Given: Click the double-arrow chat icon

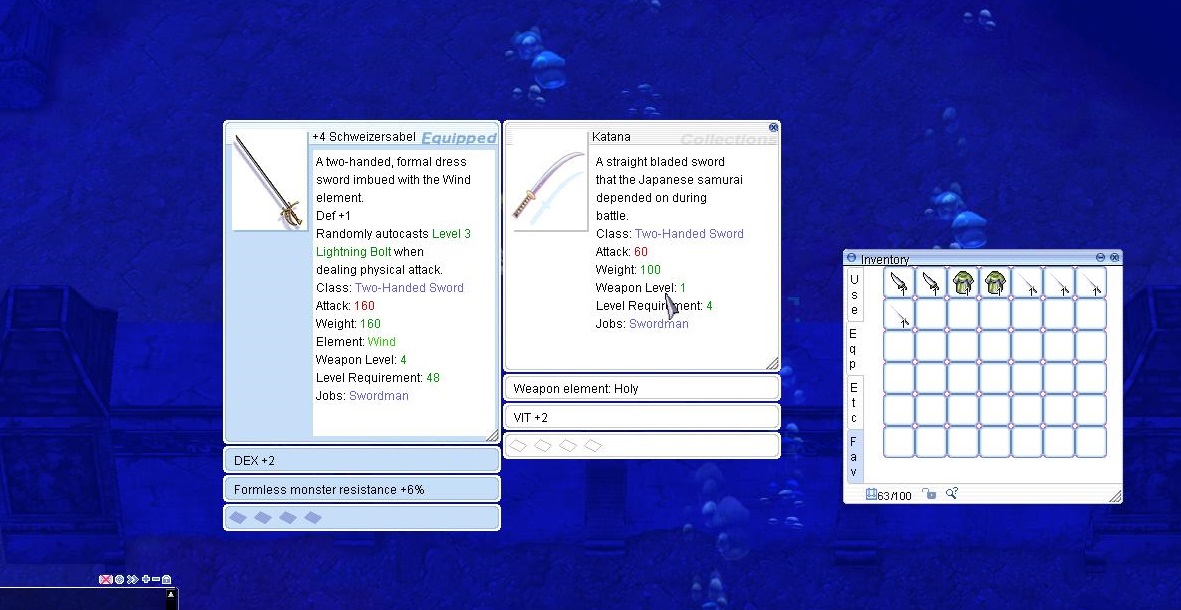Looking at the screenshot, I should [132, 579].
